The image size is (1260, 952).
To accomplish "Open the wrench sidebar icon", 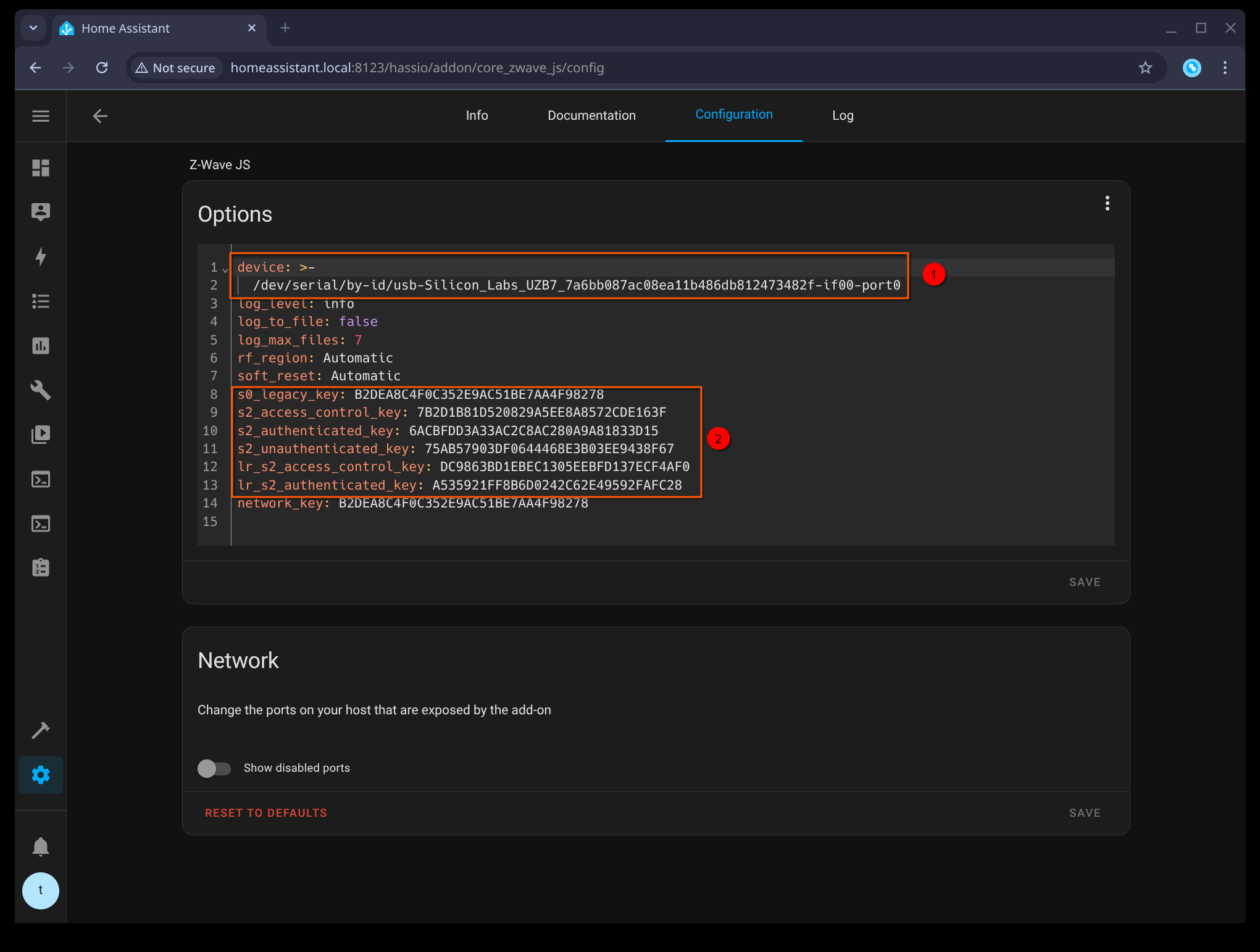I will point(41,390).
